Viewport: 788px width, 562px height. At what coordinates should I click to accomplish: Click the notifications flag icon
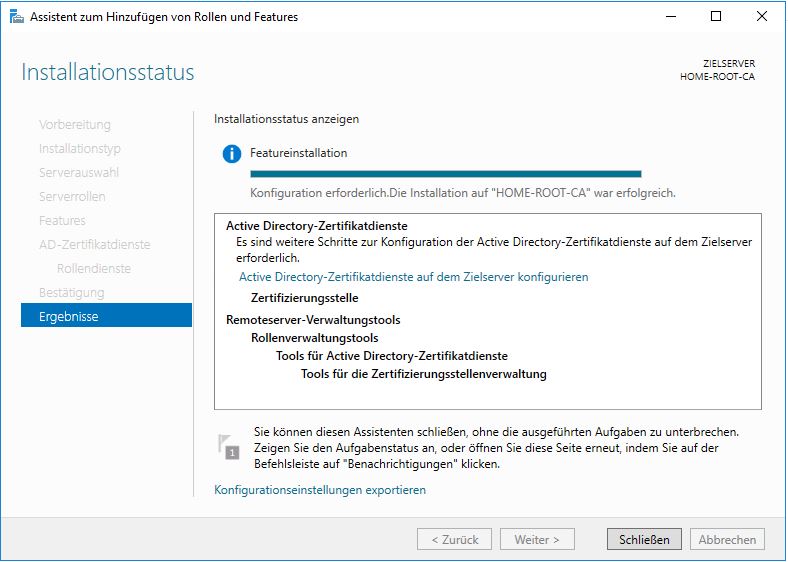pos(229,447)
